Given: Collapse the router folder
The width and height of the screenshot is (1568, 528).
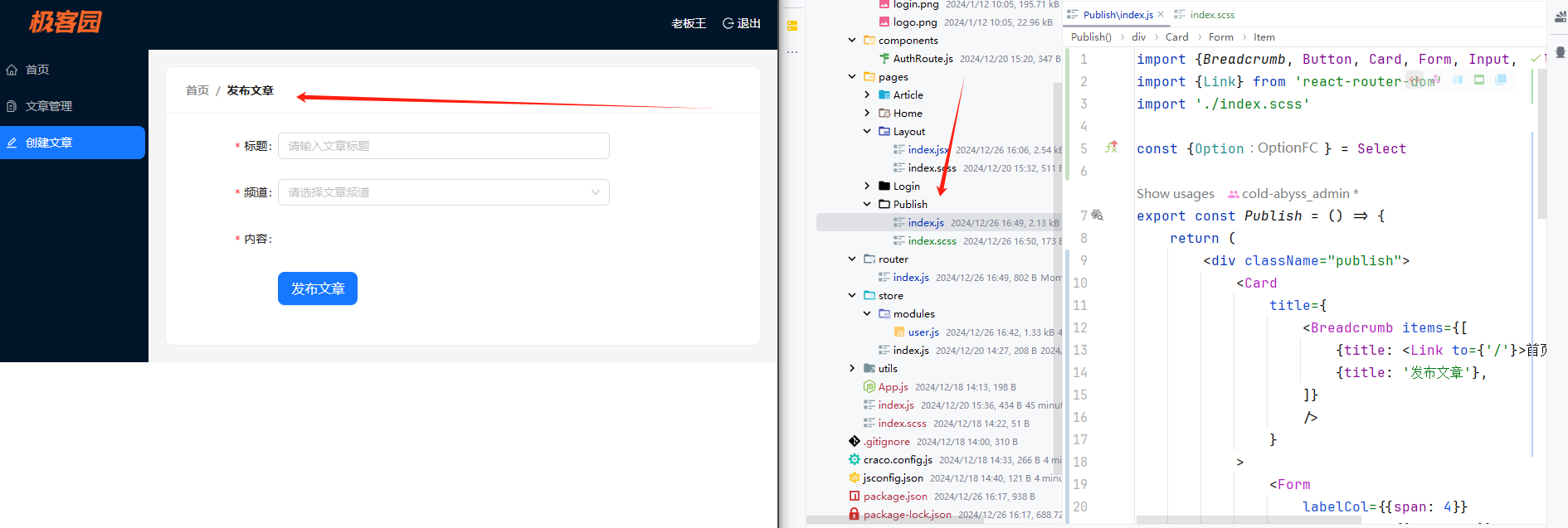Looking at the screenshot, I should pos(852,259).
